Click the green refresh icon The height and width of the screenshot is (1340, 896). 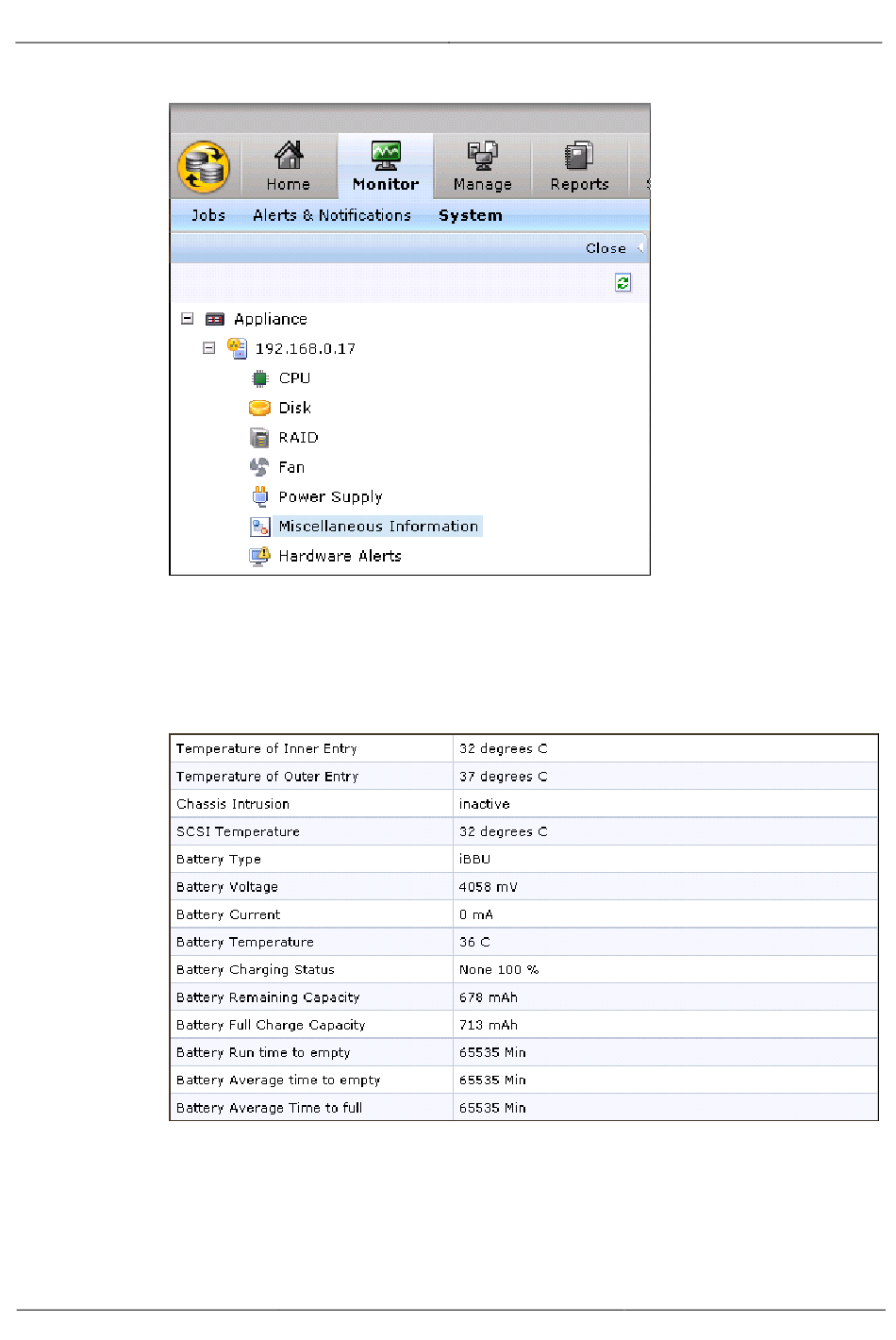[x=622, y=282]
